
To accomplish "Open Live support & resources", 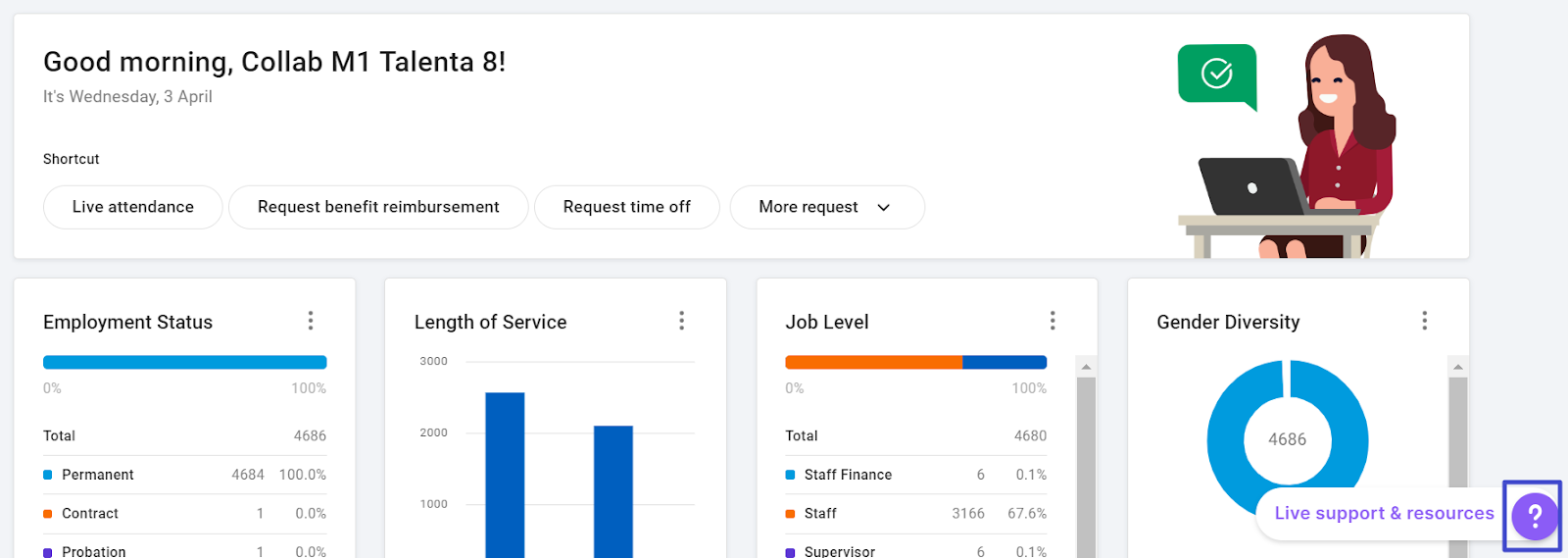I will click(x=1384, y=513).
